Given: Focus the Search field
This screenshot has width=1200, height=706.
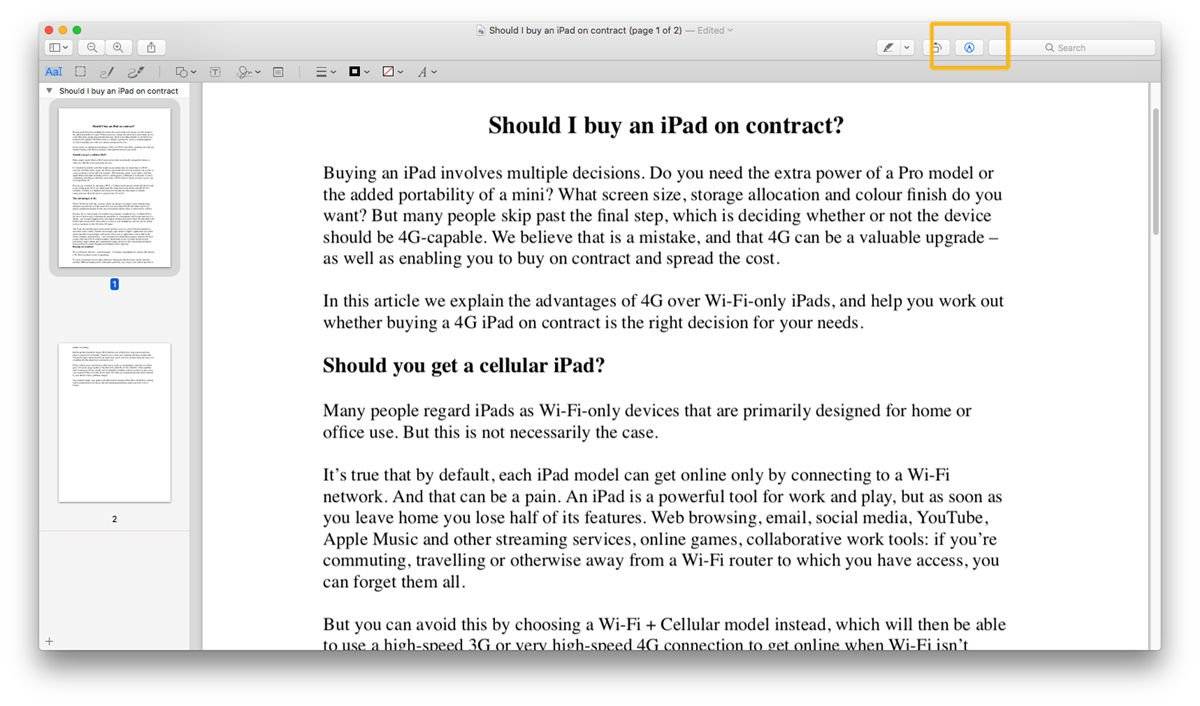Looking at the screenshot, I should pos(1072,47).
